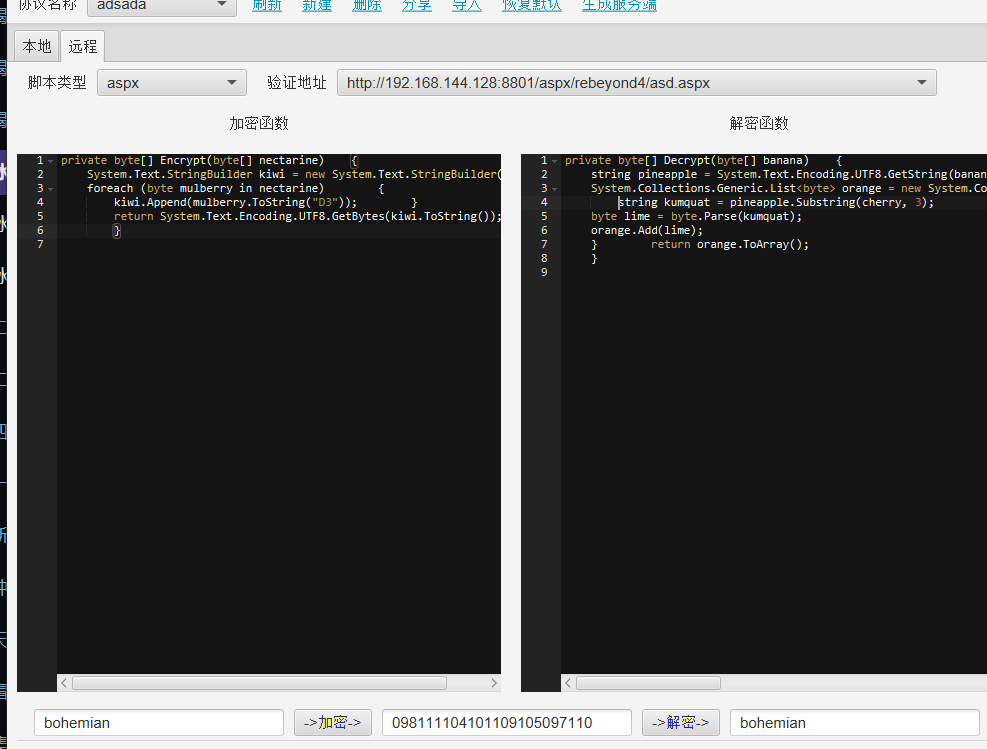
Task: Collapse the Encrypt function fold arrow on line 1
Action: (50, 161)
